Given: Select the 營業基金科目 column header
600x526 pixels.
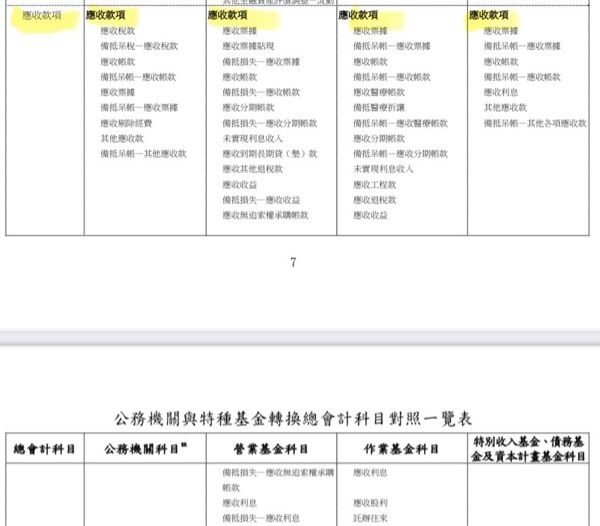Looking at the screenshot, I should click(x=270, y=449).
